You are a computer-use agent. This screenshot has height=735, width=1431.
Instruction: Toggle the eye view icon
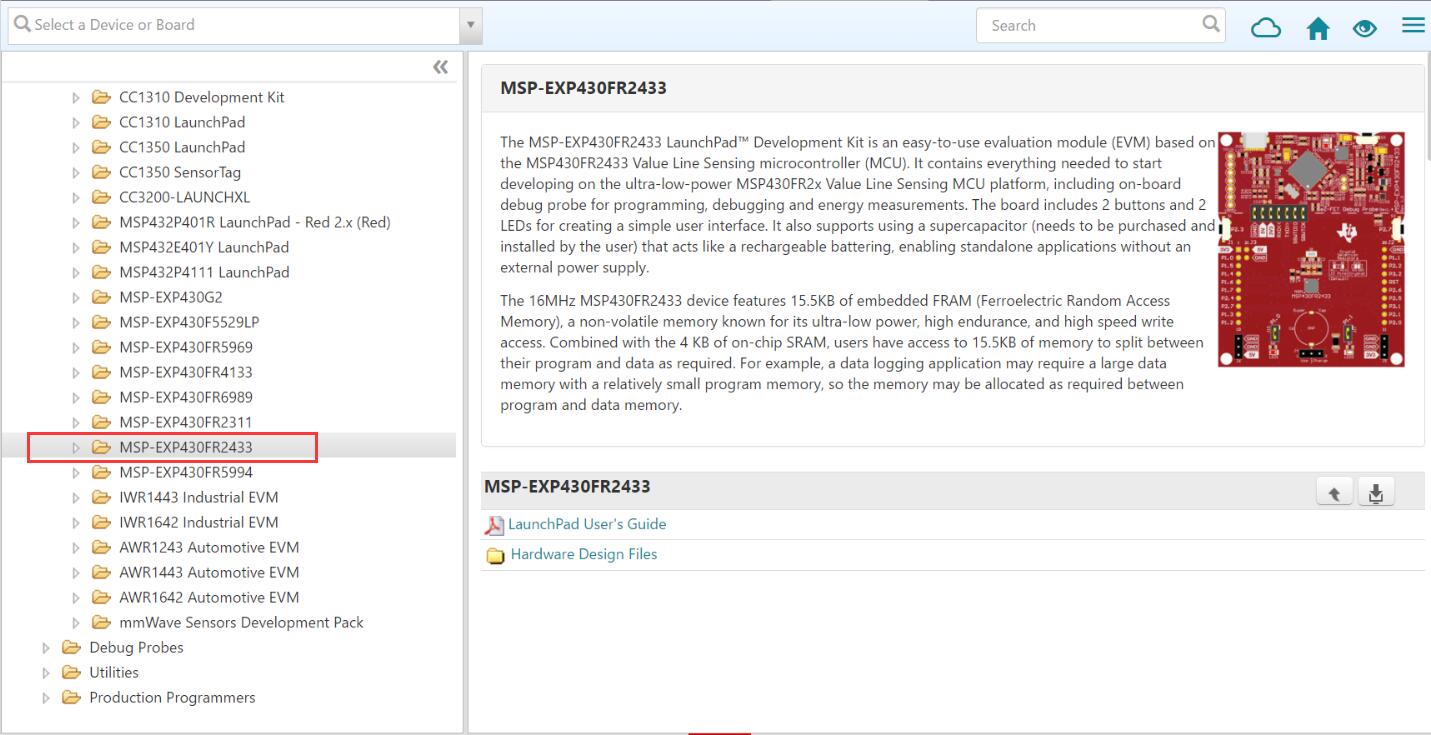pyautogui.click(x=1365, y=28)
